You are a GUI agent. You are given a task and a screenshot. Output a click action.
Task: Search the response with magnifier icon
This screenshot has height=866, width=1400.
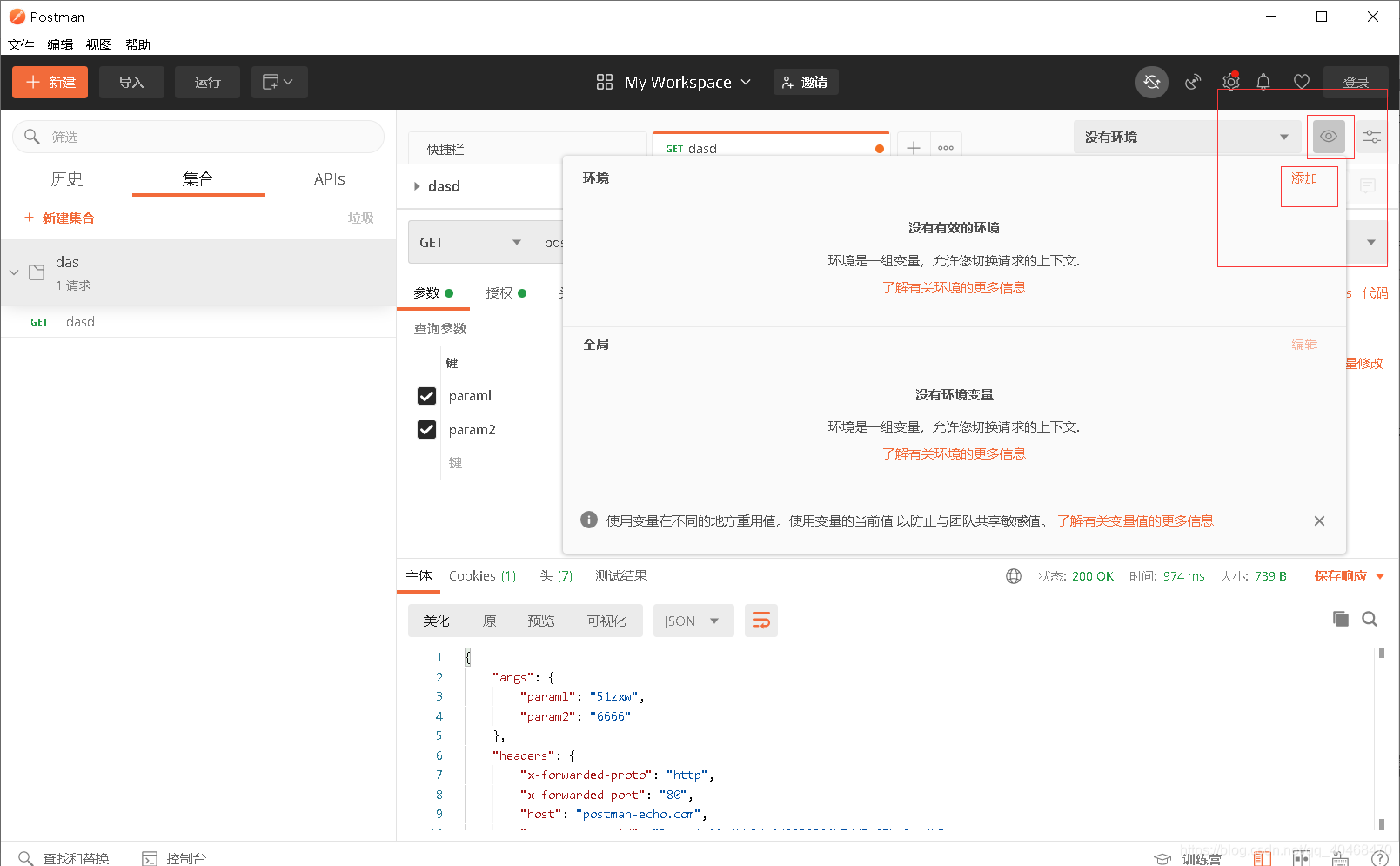tap(1370, 619)
